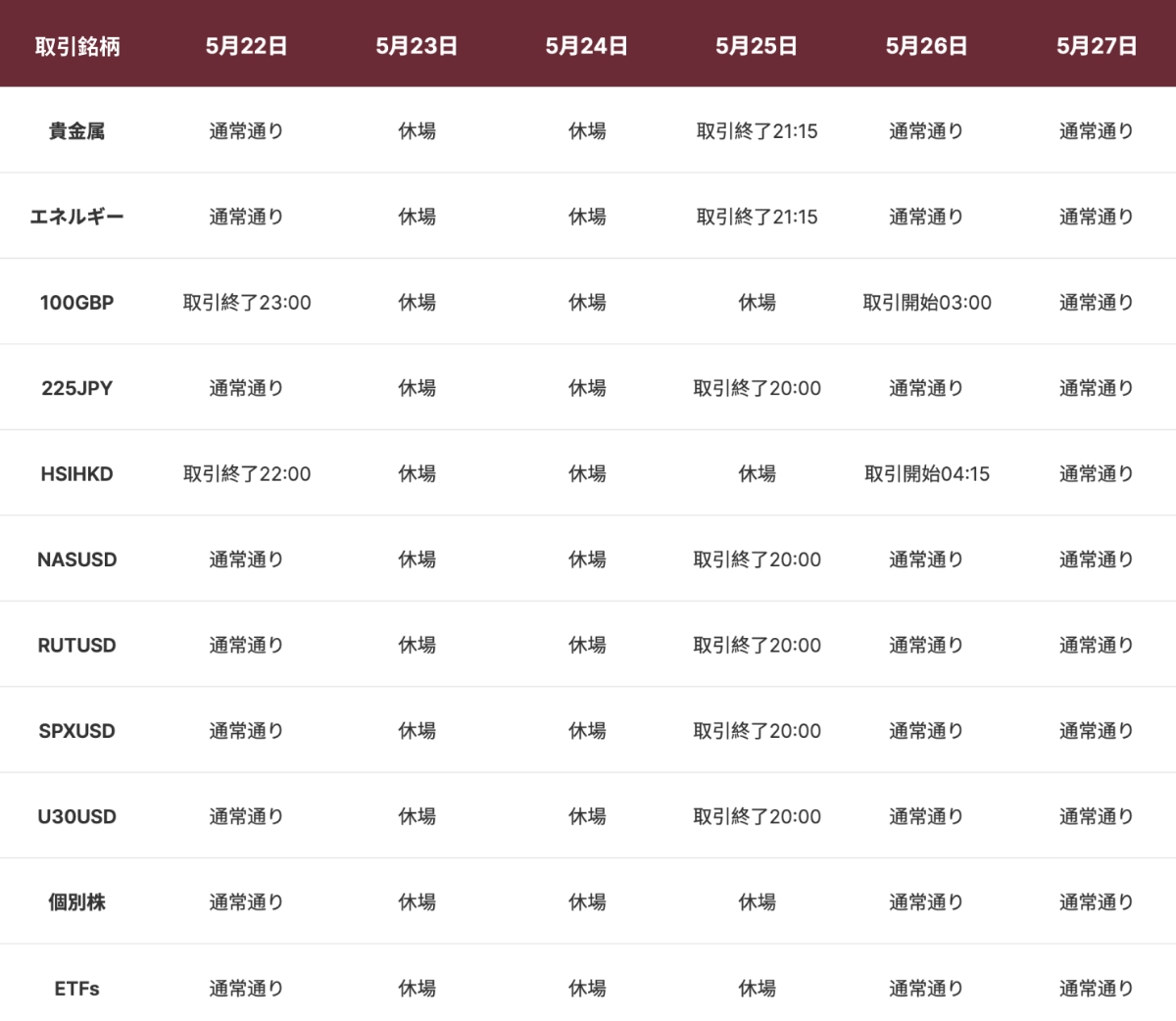
Task: Click the 100GBP row label
Action: click(x=77, y=303)
